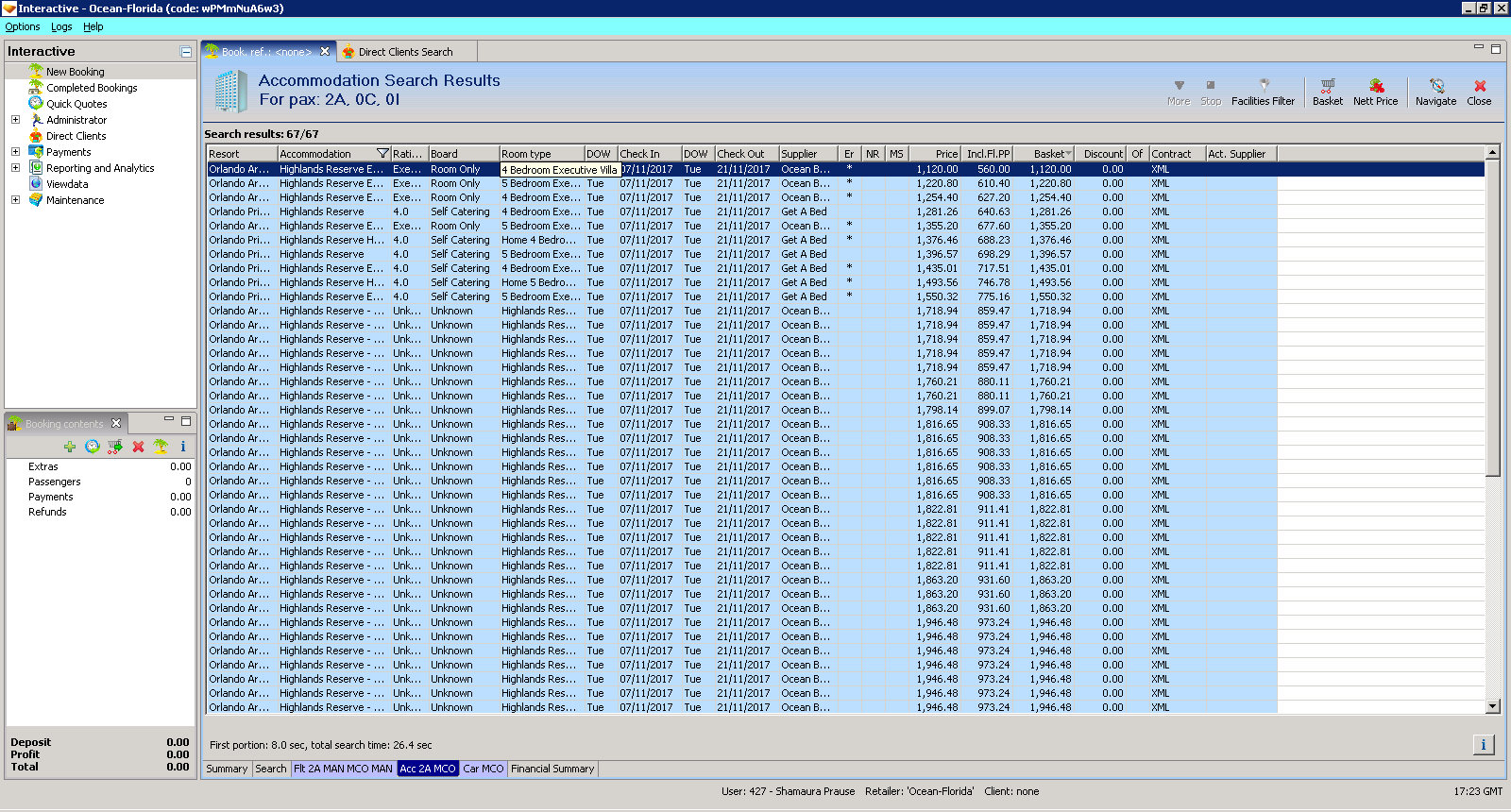Open the Navigate compass tool
This screenshot has height=812, width=1511.
tap(1435, 92)
